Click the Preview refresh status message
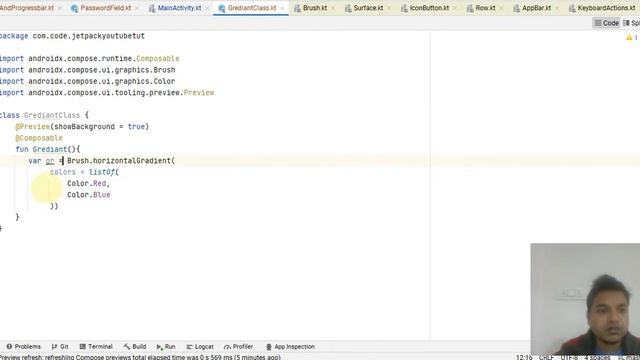This screenshot has width=640, height=360. (140, 357)
